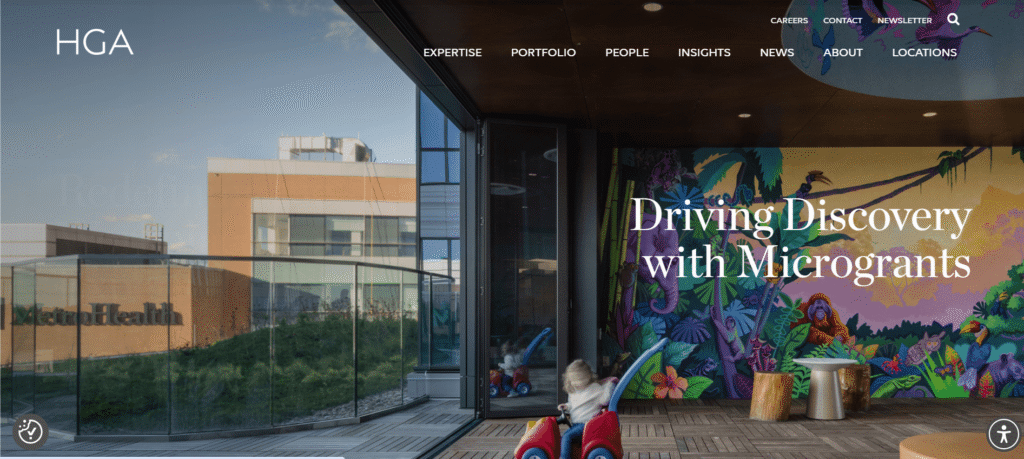Click the HGA logo
This screenshot has height=459, width=1024.
coord(95,42)
